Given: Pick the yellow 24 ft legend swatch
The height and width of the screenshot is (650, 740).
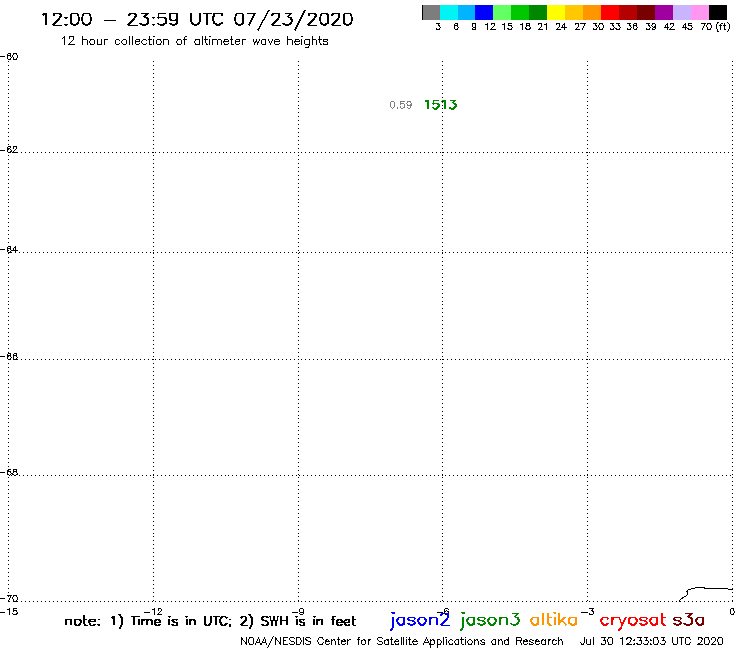Looking at the screenshot, I should pos(556,12).
